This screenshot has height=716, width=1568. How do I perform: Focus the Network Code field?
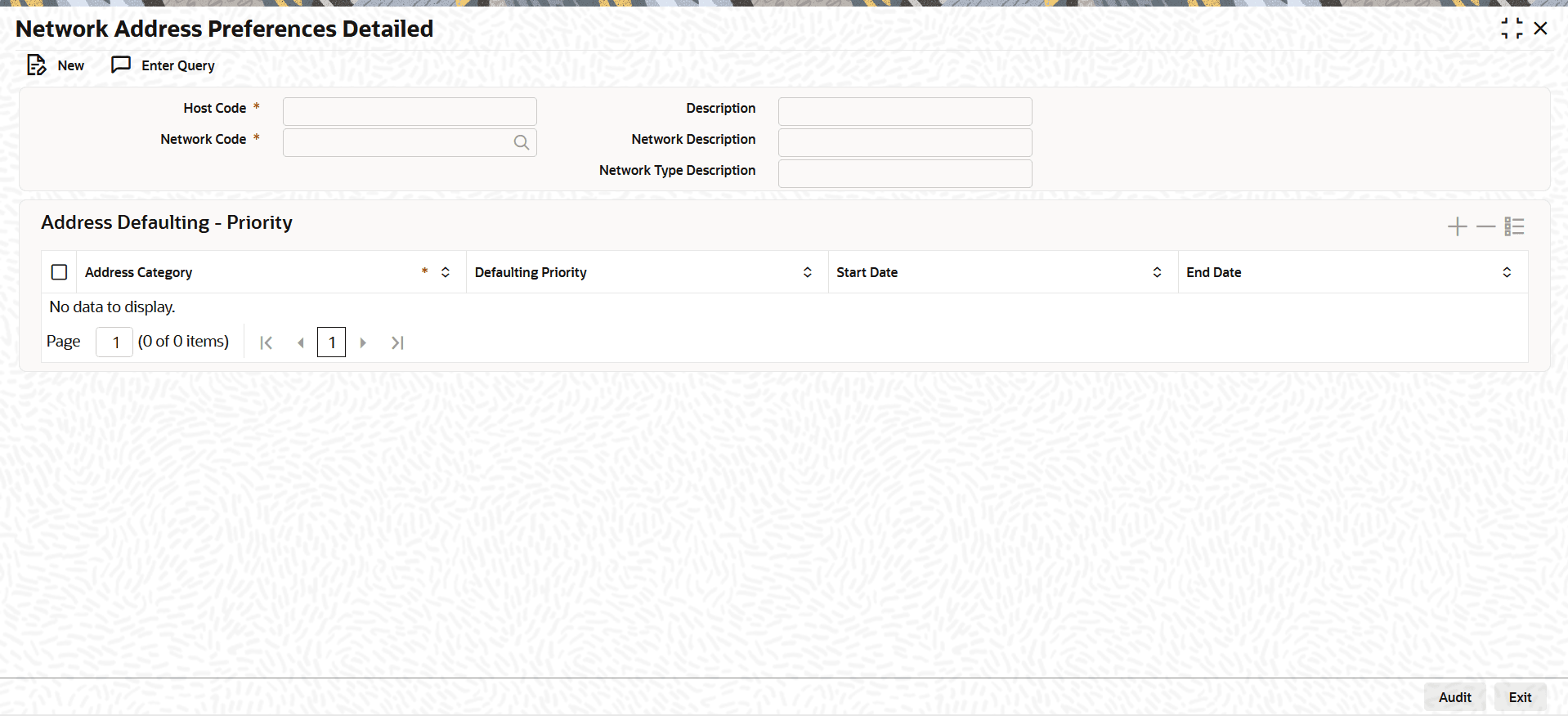410,142
